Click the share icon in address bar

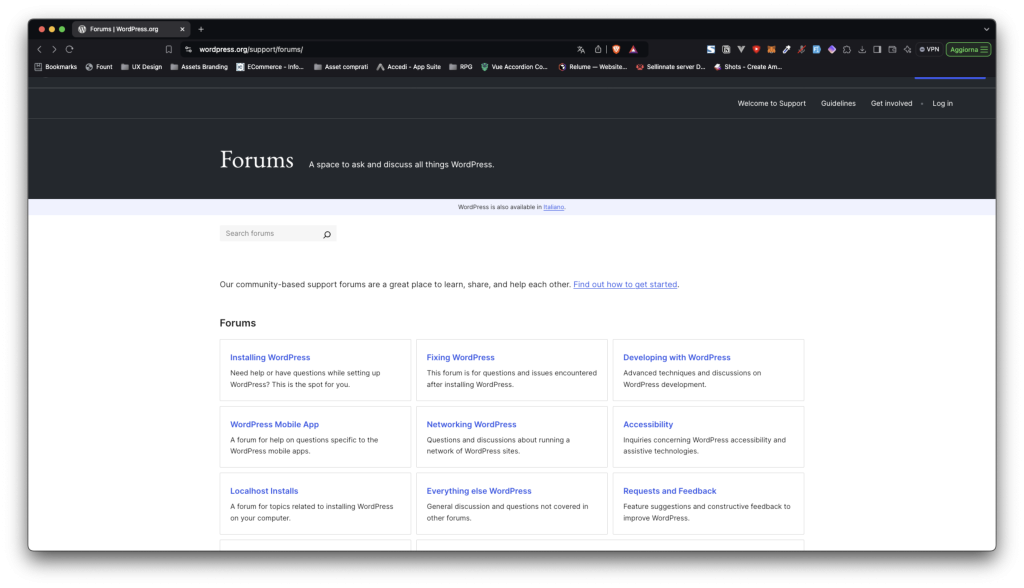pyautogui.click(x=598, y=49)
